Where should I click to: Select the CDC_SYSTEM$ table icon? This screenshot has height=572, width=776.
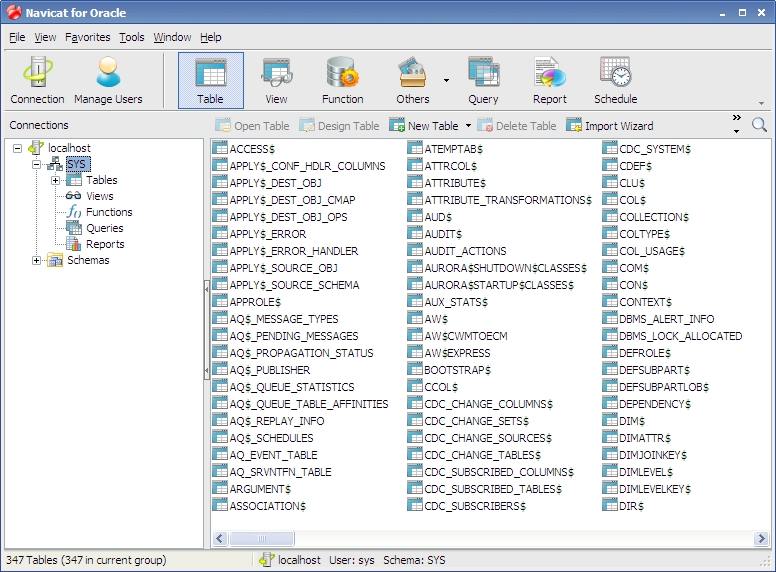(610, 148)
